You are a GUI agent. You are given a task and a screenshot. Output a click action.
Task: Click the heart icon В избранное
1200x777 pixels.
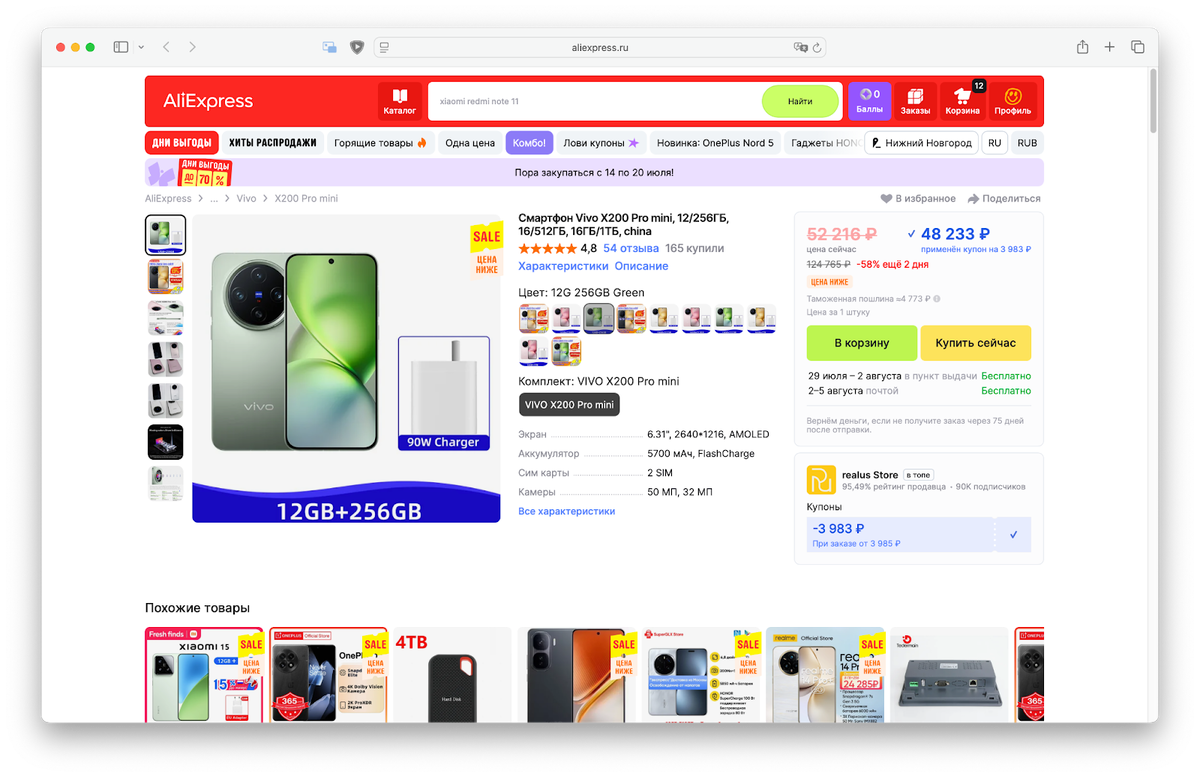click(886, 199)
